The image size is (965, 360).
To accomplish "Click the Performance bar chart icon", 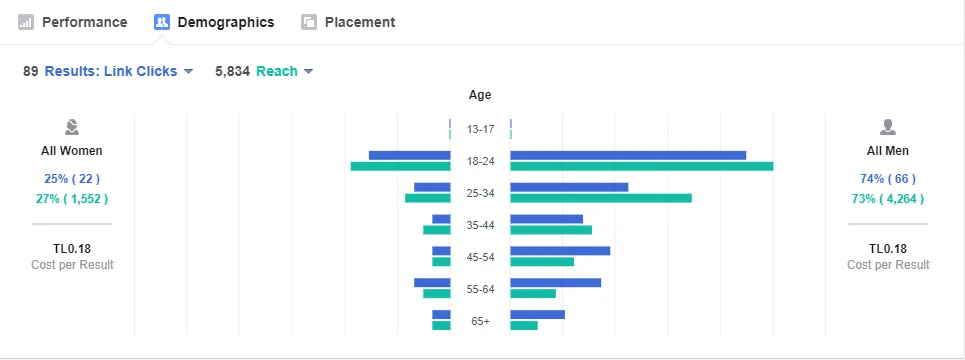I will click(26, 22).
